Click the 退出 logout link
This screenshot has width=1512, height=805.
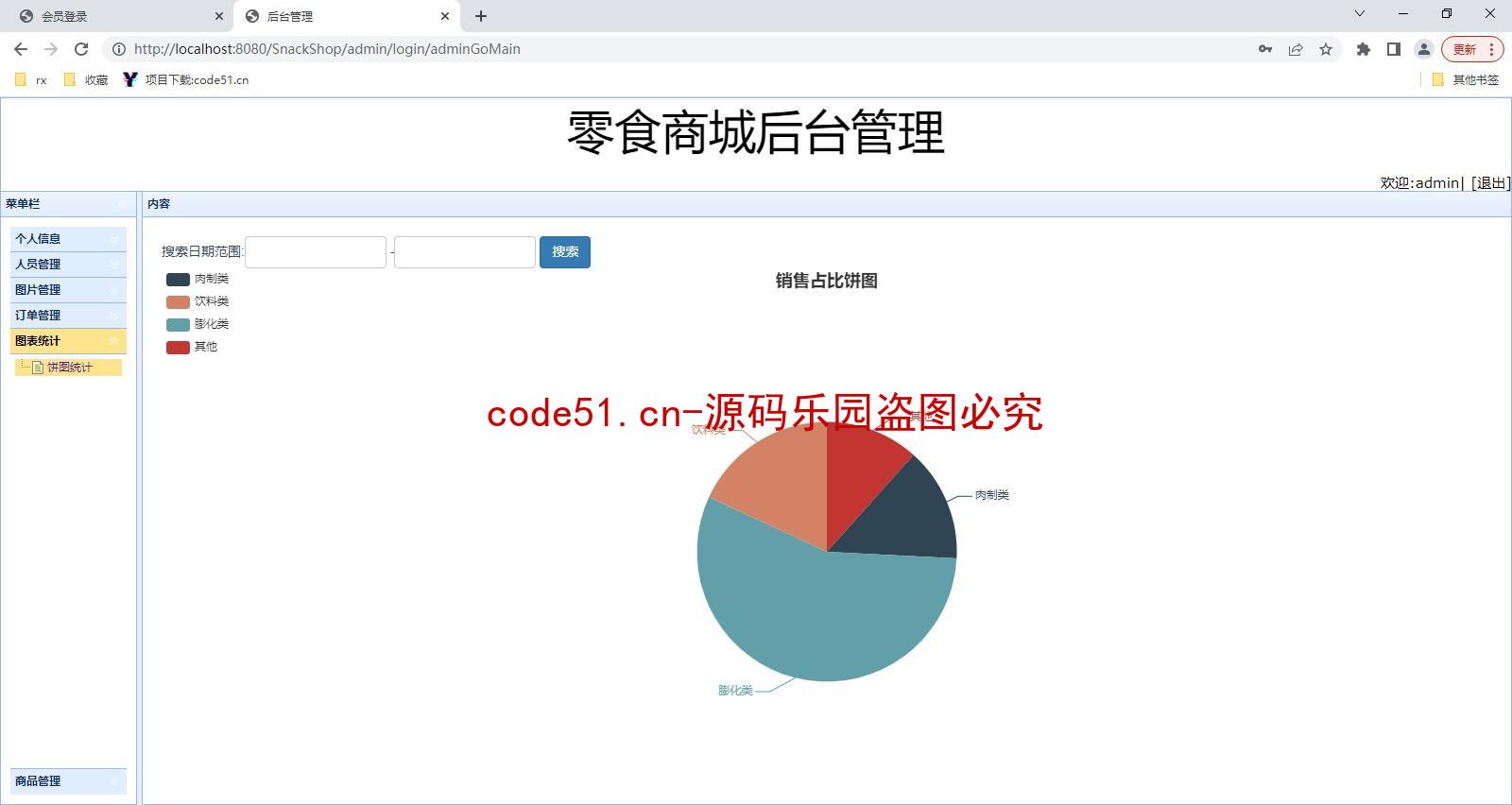[1491, 183]
